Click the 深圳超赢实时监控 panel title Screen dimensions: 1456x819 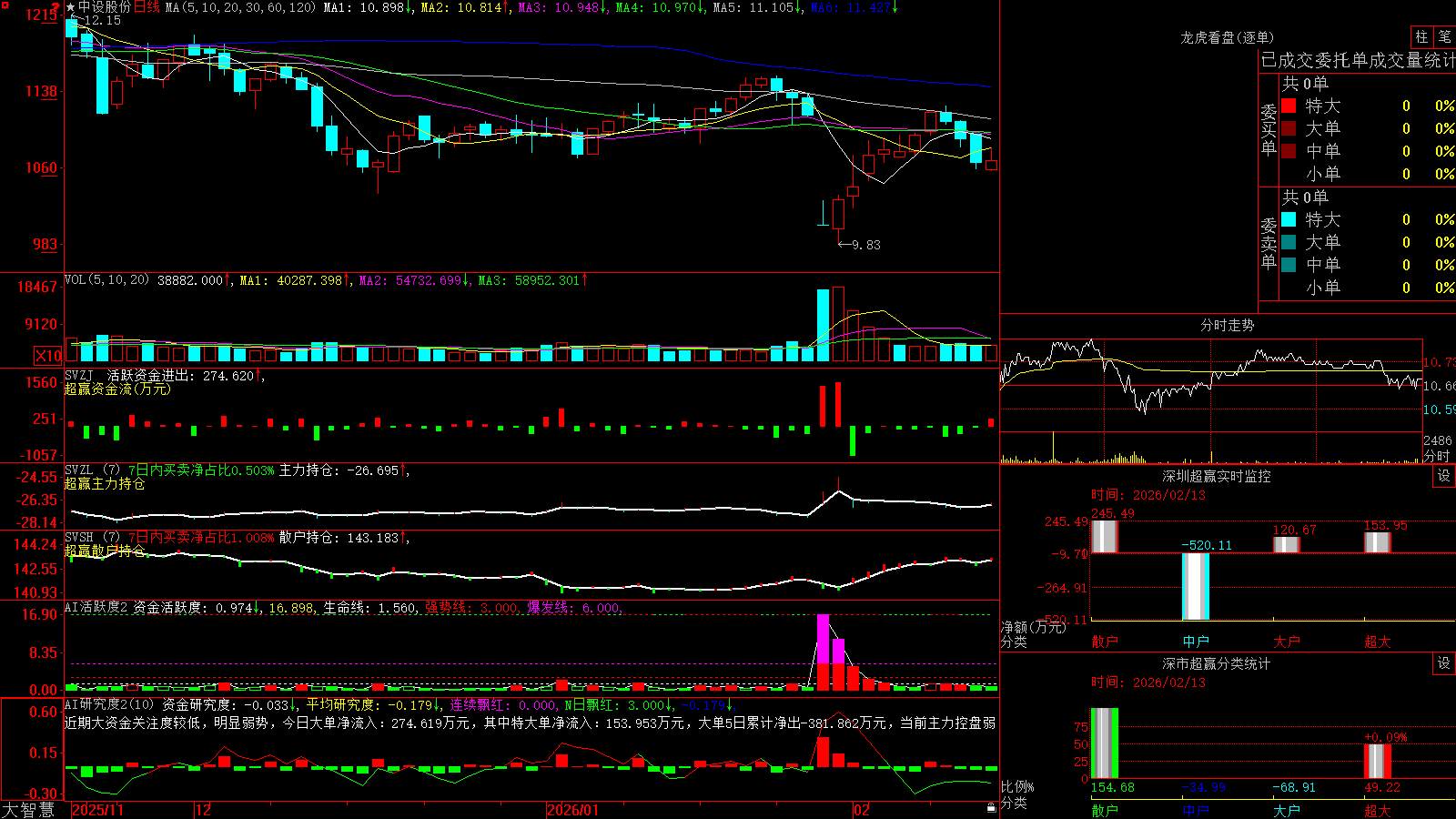[1217, 476]
